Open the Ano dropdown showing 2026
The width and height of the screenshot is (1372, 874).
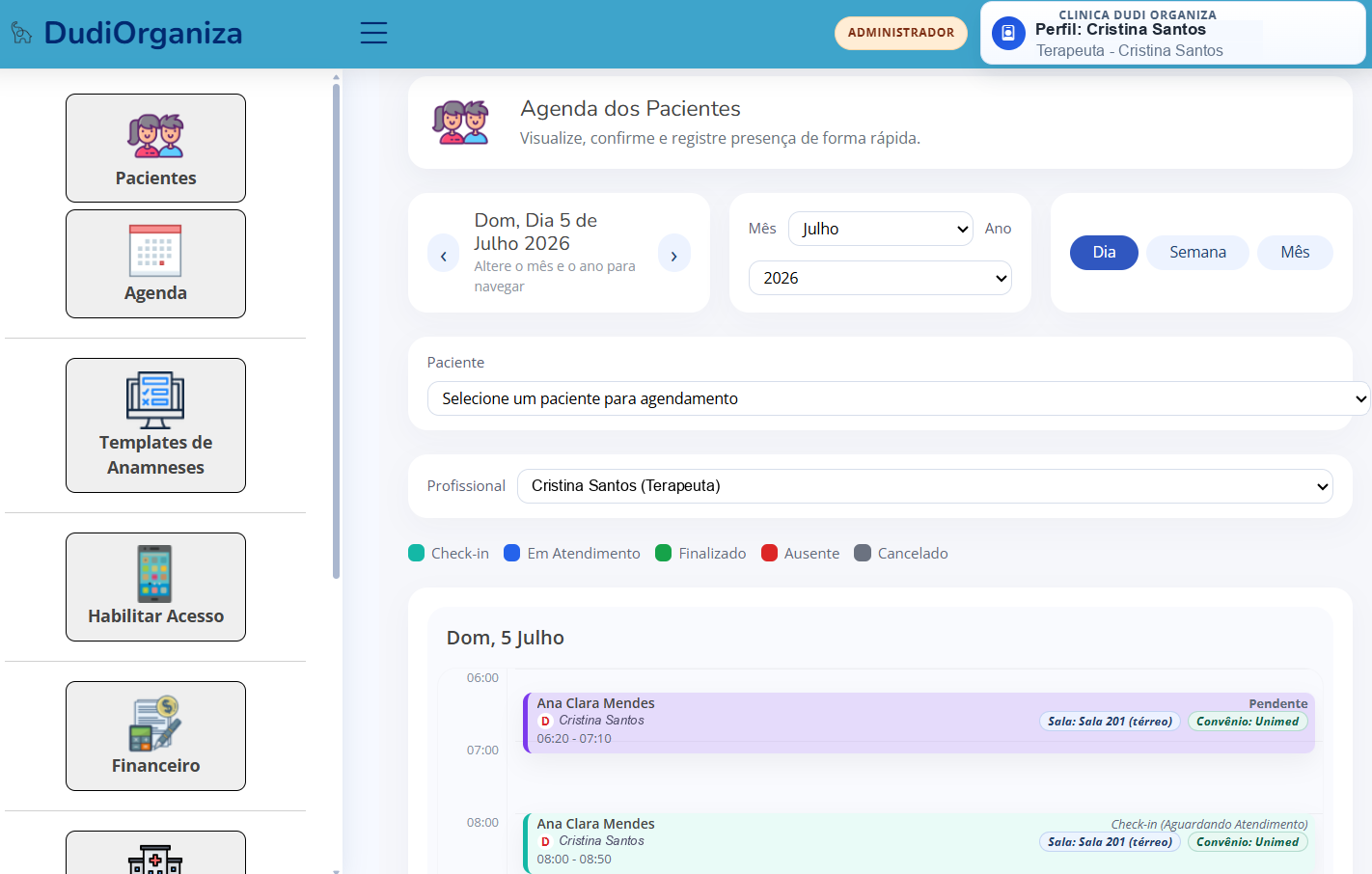click(880, 278)
